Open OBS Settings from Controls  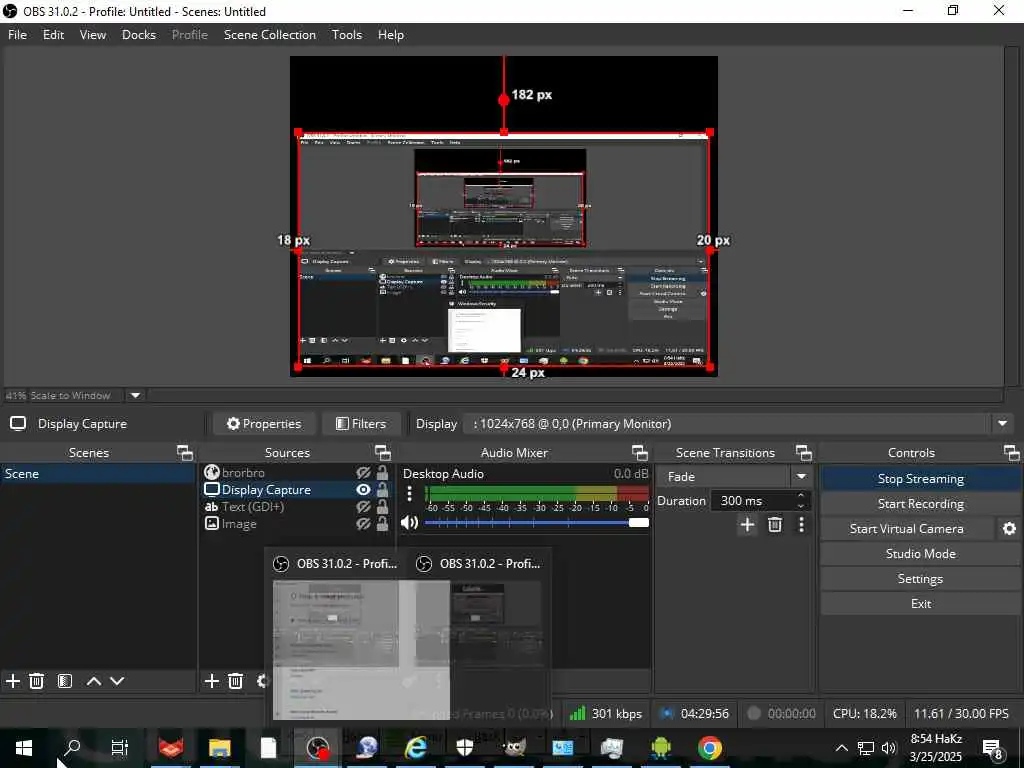click(920, 579)
